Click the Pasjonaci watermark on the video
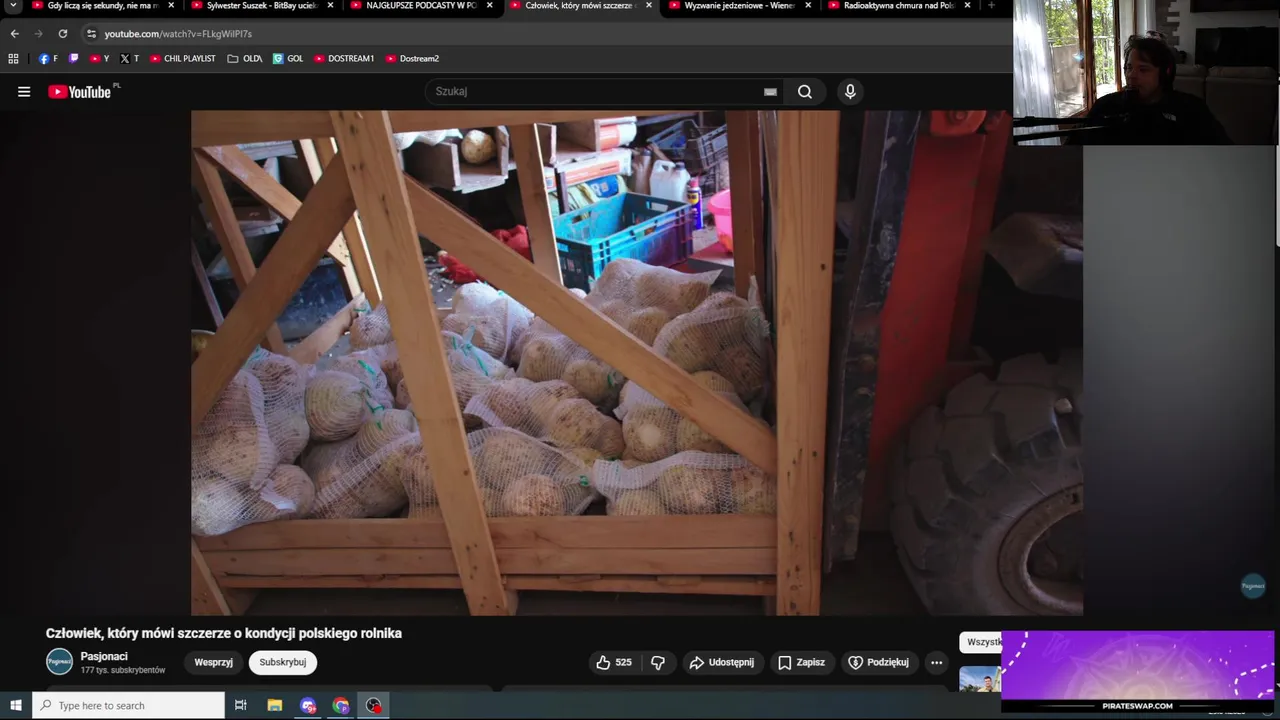This screenshot has width=1280, height=720. 1253,587
